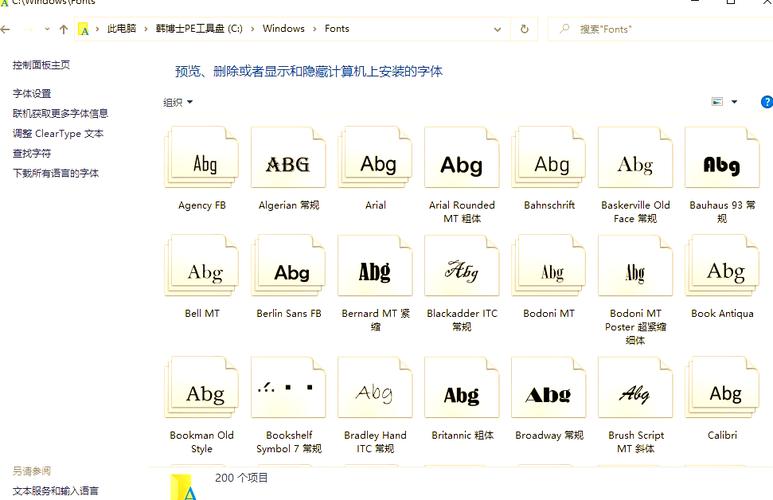Screen dimensions: 773x500
Task: Expand chevron after 韩博士PE工具盘 (C:)
Action: pyautogui.click(x=252, y=29)
